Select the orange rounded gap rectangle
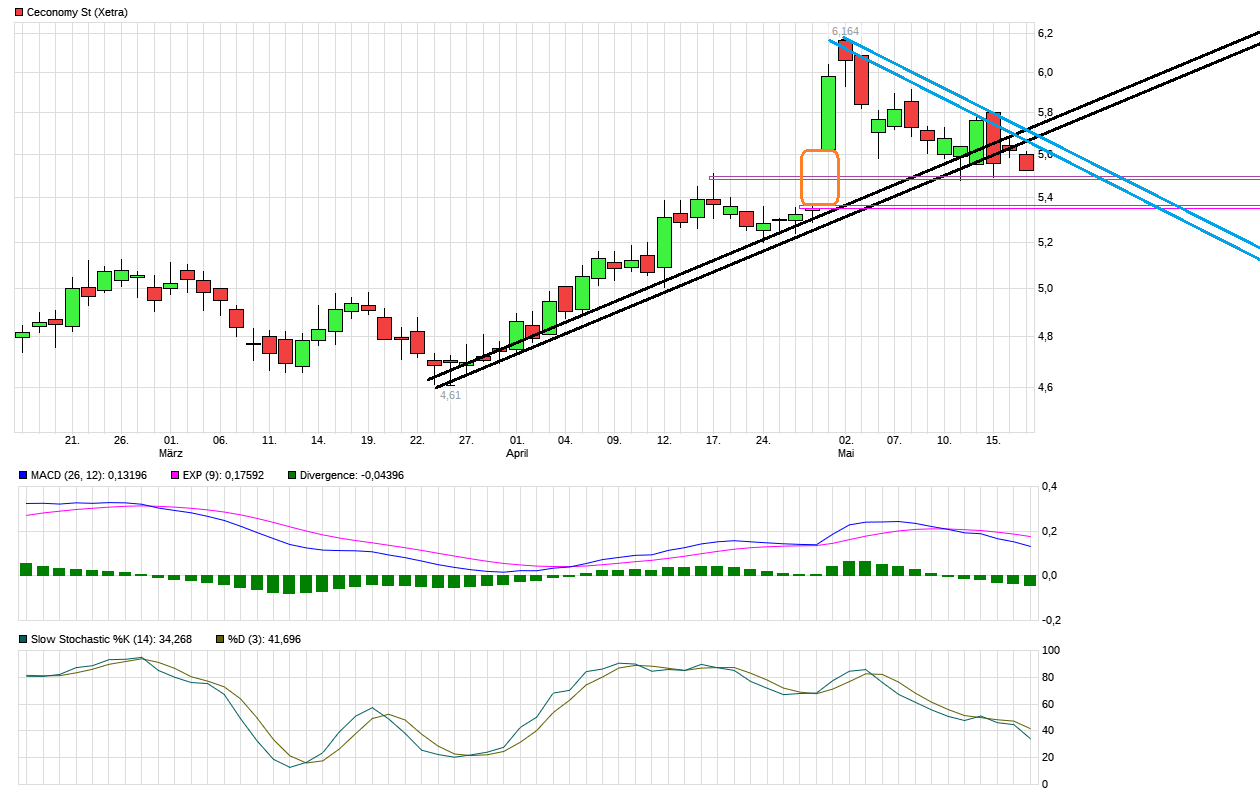 click(x=819, y=177)
